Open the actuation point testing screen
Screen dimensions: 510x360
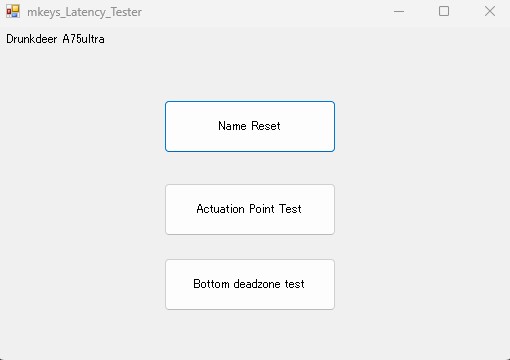pos(250,209)
